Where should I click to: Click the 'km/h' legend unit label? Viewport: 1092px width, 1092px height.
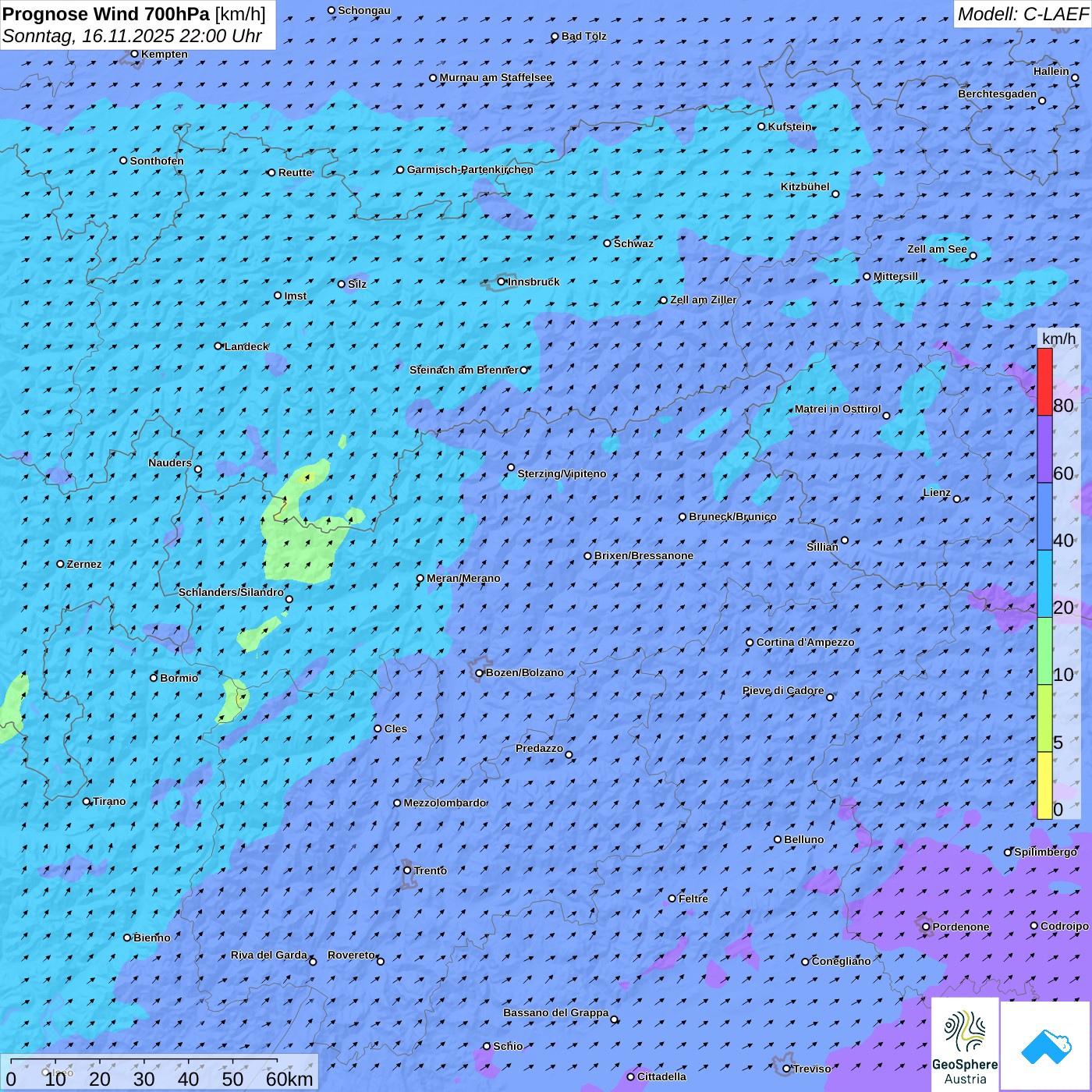coord(1059,339)
